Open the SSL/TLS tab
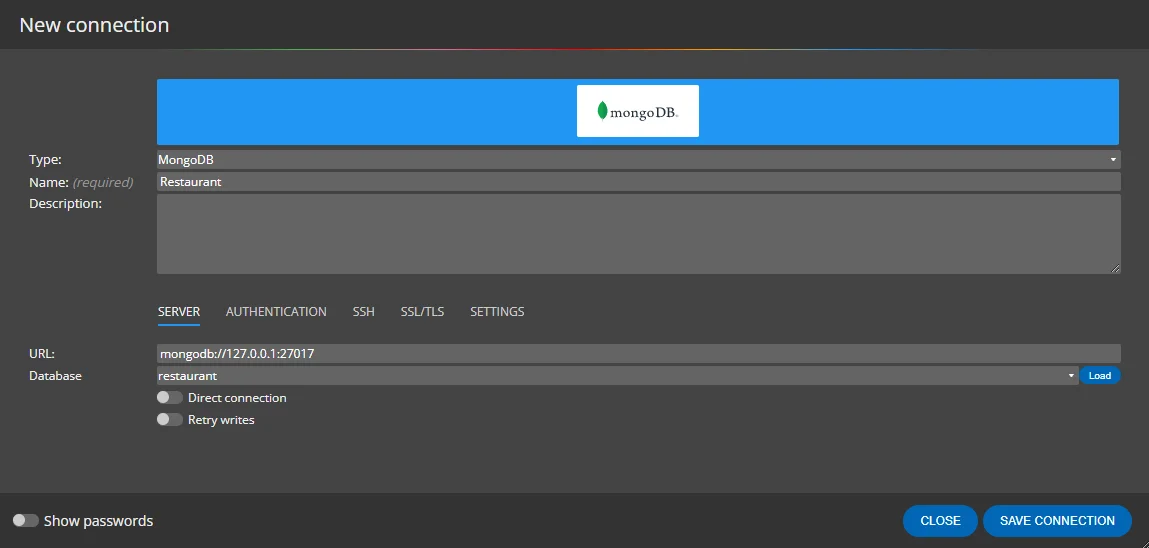Viewport: 1149px width, 548px height. (x=422, y=311)
